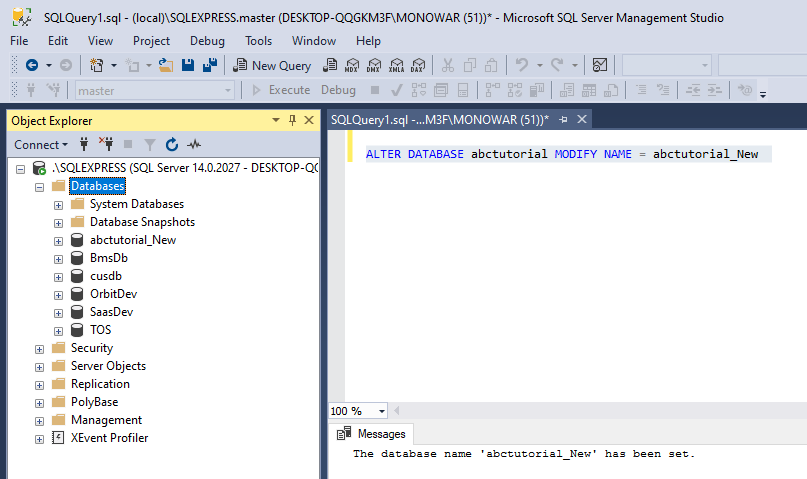Click the Save floppy disk icon
Viewport: 807px width, 479px height.
tap(188, 65)
